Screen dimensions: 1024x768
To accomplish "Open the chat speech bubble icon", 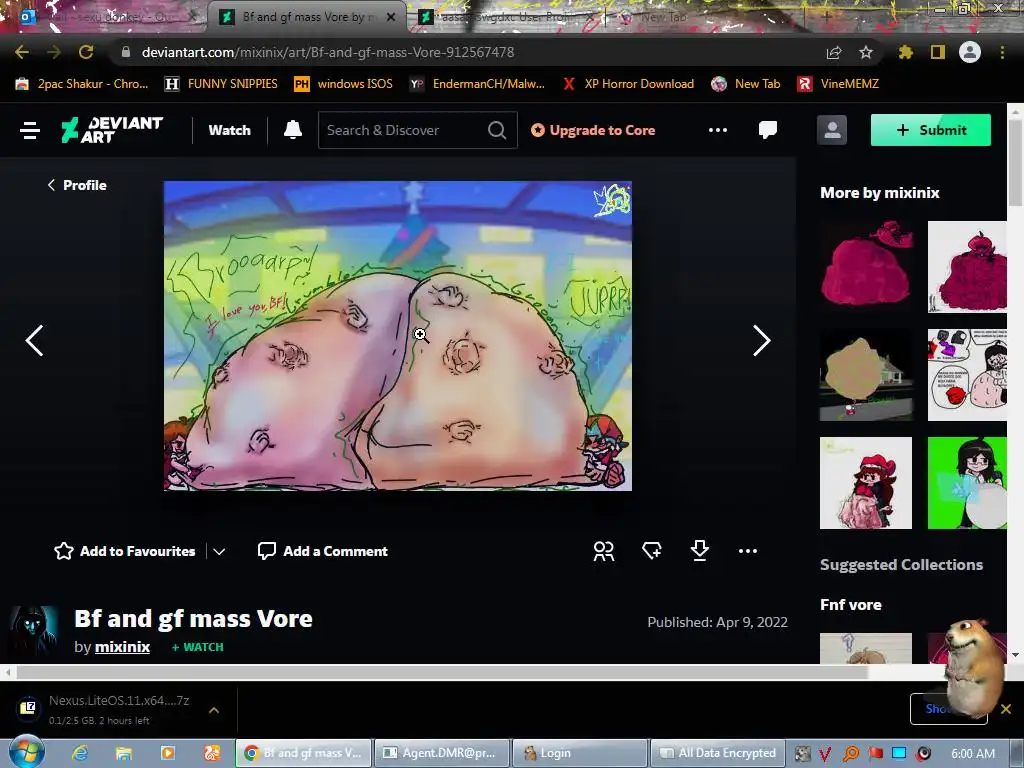I will click(768, 130).
